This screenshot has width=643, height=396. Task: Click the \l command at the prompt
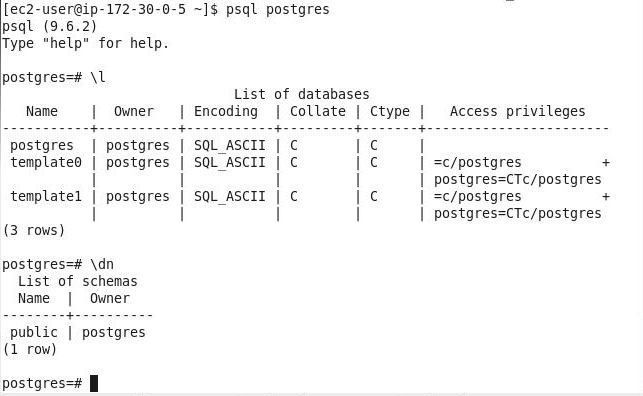point(98,77)
